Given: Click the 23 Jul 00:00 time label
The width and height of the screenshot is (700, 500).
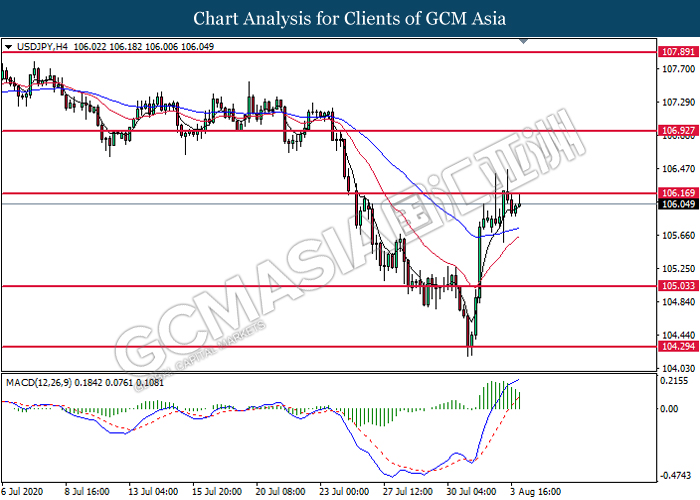Looking at the screenshot, I should (x=344, y=492).
